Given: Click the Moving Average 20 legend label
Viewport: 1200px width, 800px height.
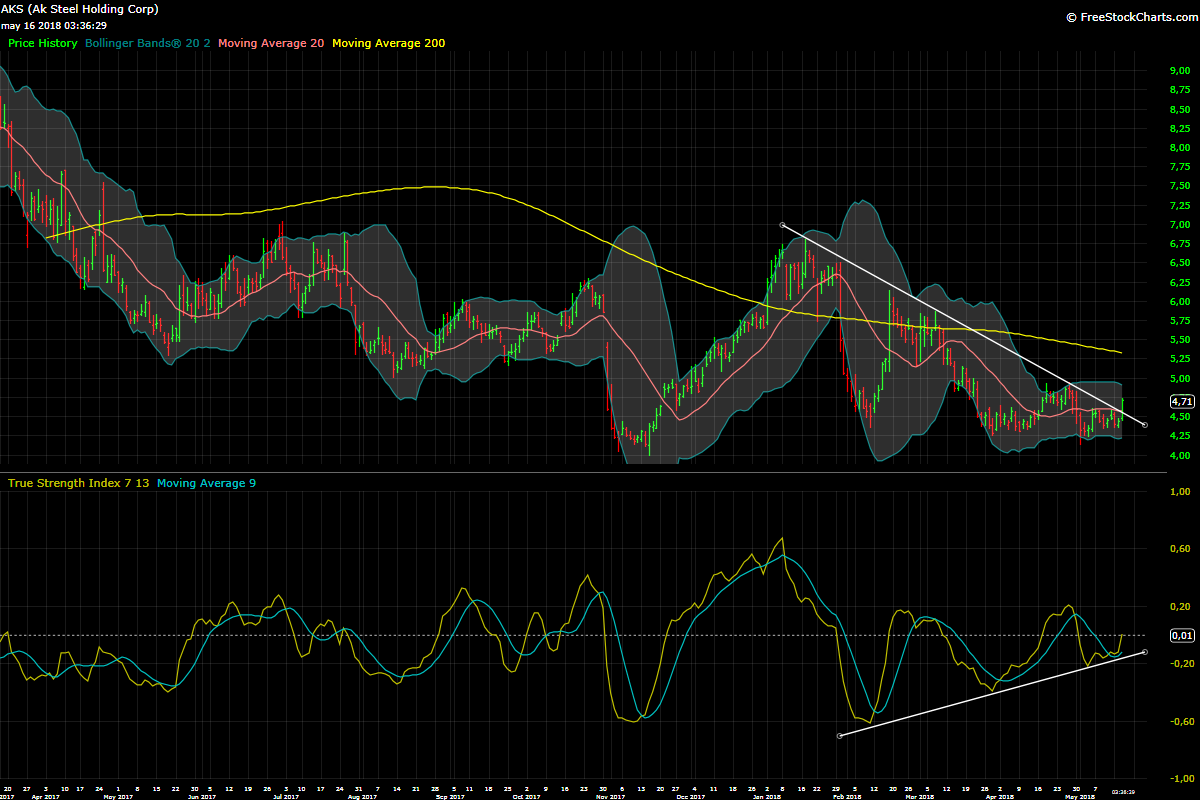Looking at the screenshot, I should coord(270,43).
